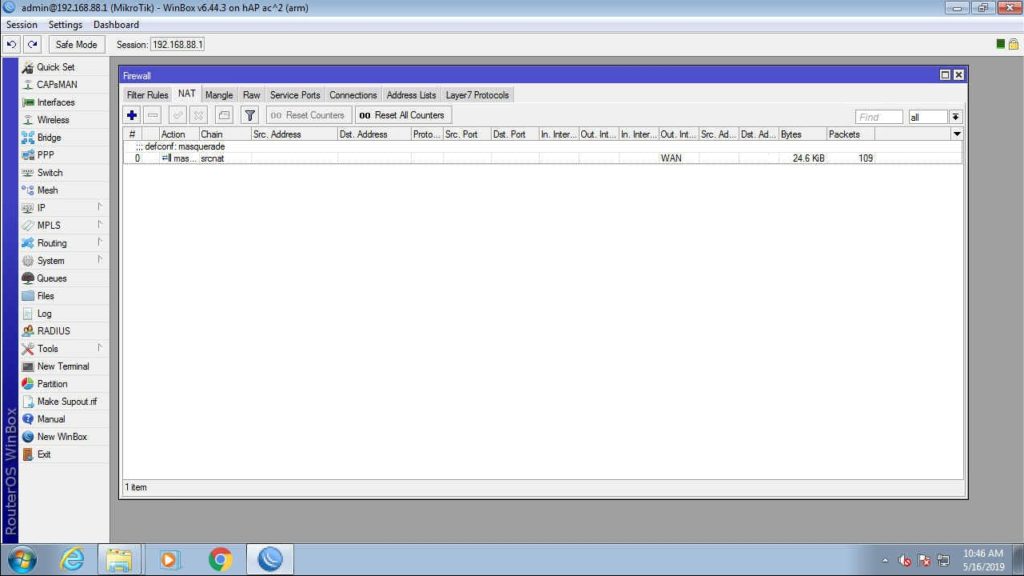This screenshot has height=576, width=1024.
Task: Select the NAT tab
Action: coord(187,94)
